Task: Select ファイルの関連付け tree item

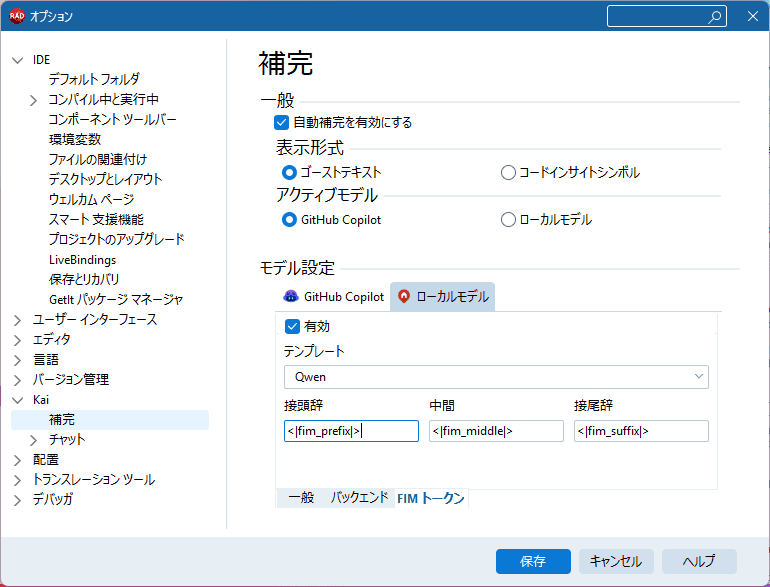Action: point(98,159)
